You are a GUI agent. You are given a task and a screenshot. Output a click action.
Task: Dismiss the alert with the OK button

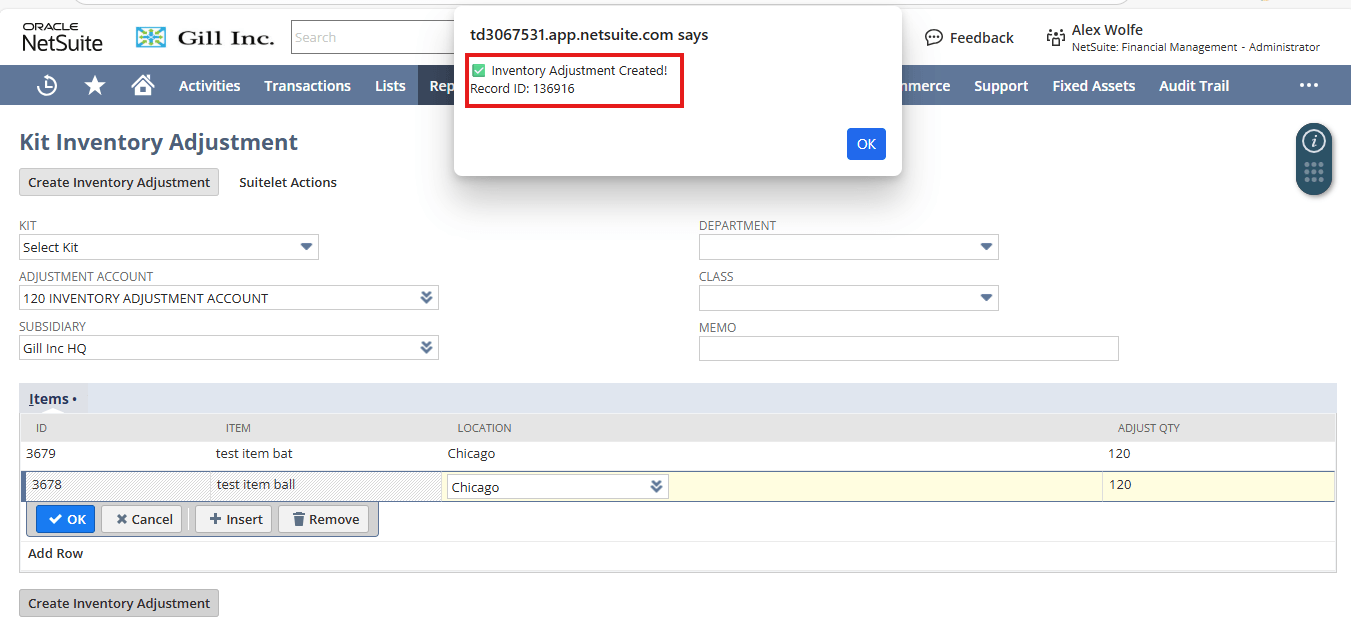pyautogui.click(x=865, y=144)
